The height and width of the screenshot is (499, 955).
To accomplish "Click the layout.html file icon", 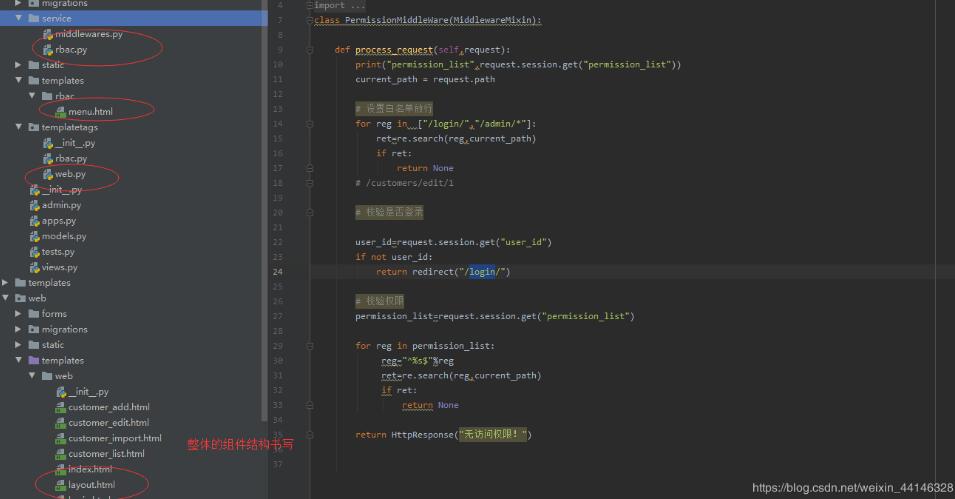I will click(61, 485).
